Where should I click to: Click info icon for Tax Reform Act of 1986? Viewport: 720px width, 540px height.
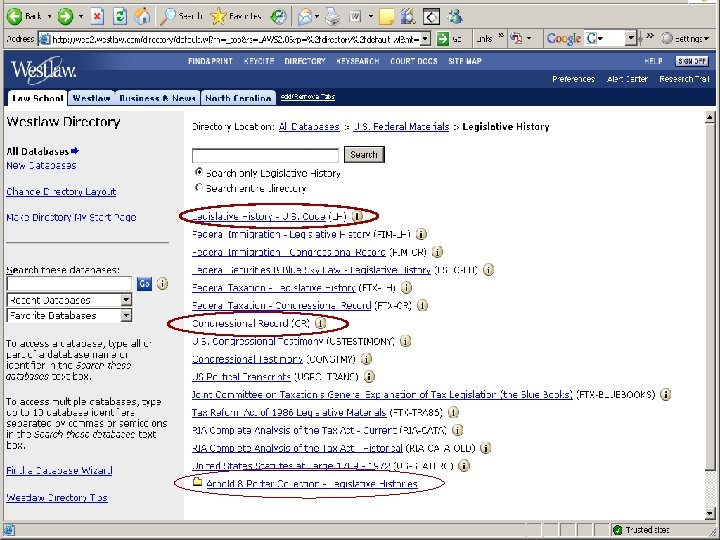pyautogui.click(x=453, y=412)
